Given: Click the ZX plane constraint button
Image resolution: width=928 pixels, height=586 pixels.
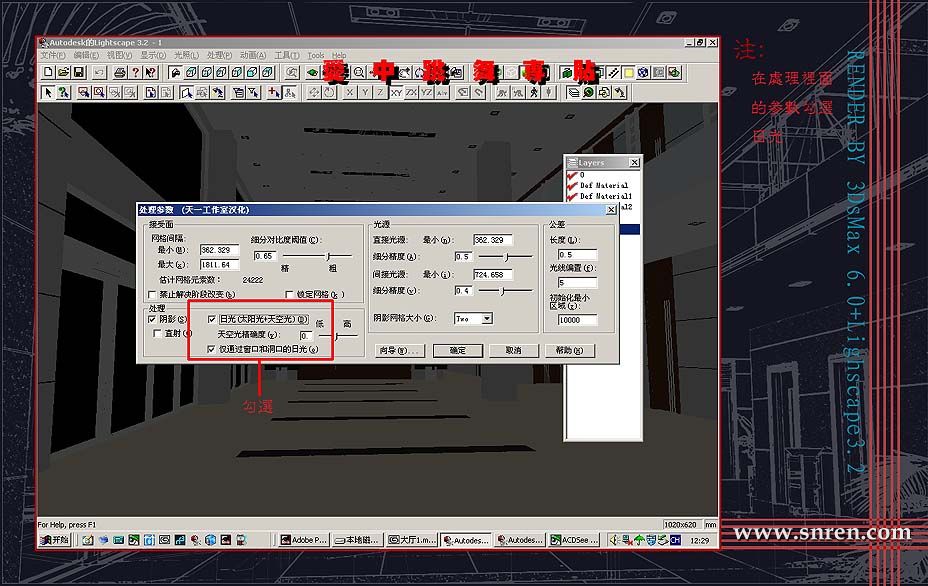Looking at the screenshot, I should click(x=411, y=92).
